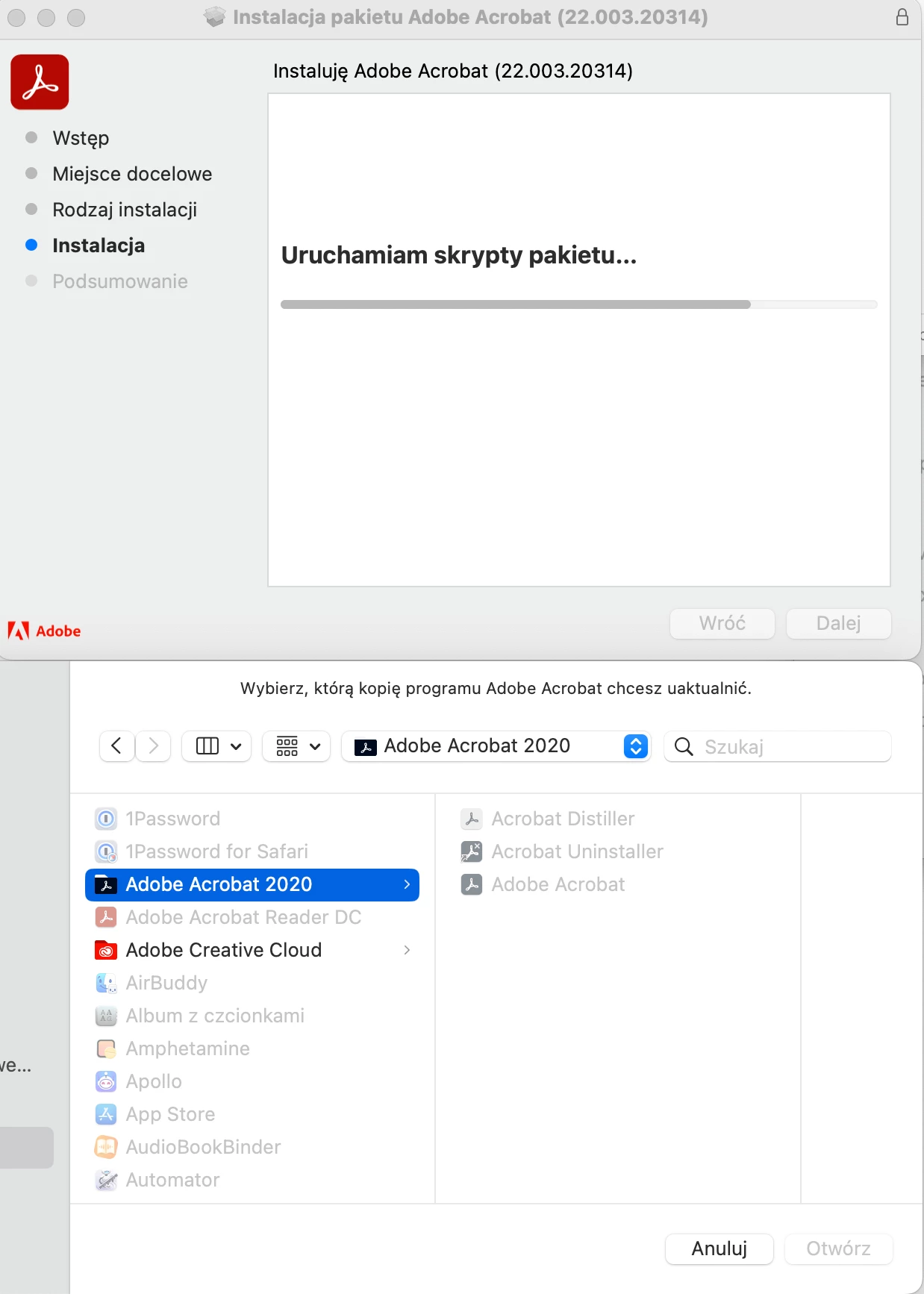The height and width of the screenshot is (1294, 924).
Task: Click the Acrobat Distiller icon
Action: click(x=472, y=819)
